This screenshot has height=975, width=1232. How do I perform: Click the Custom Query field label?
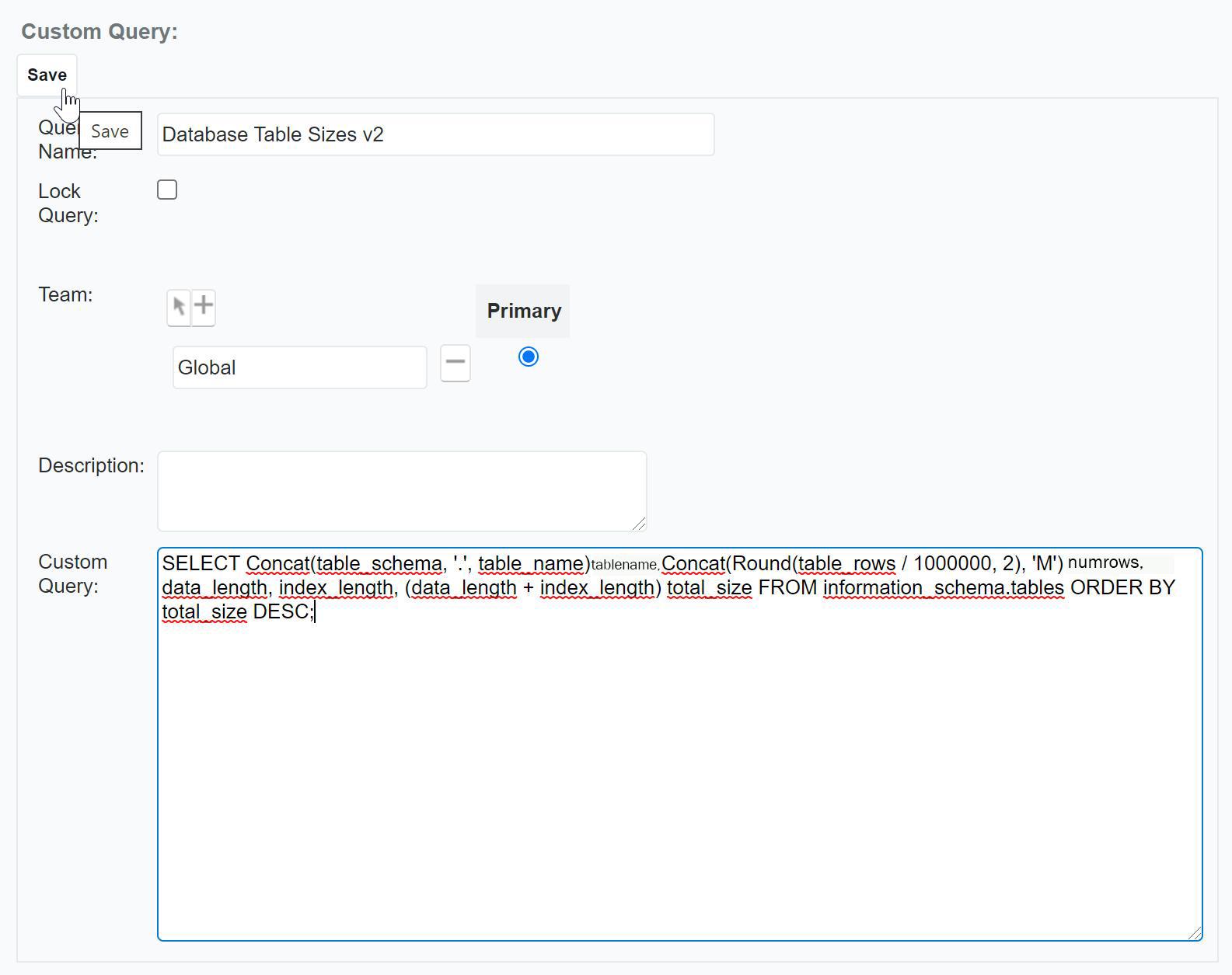pos(72,573)
